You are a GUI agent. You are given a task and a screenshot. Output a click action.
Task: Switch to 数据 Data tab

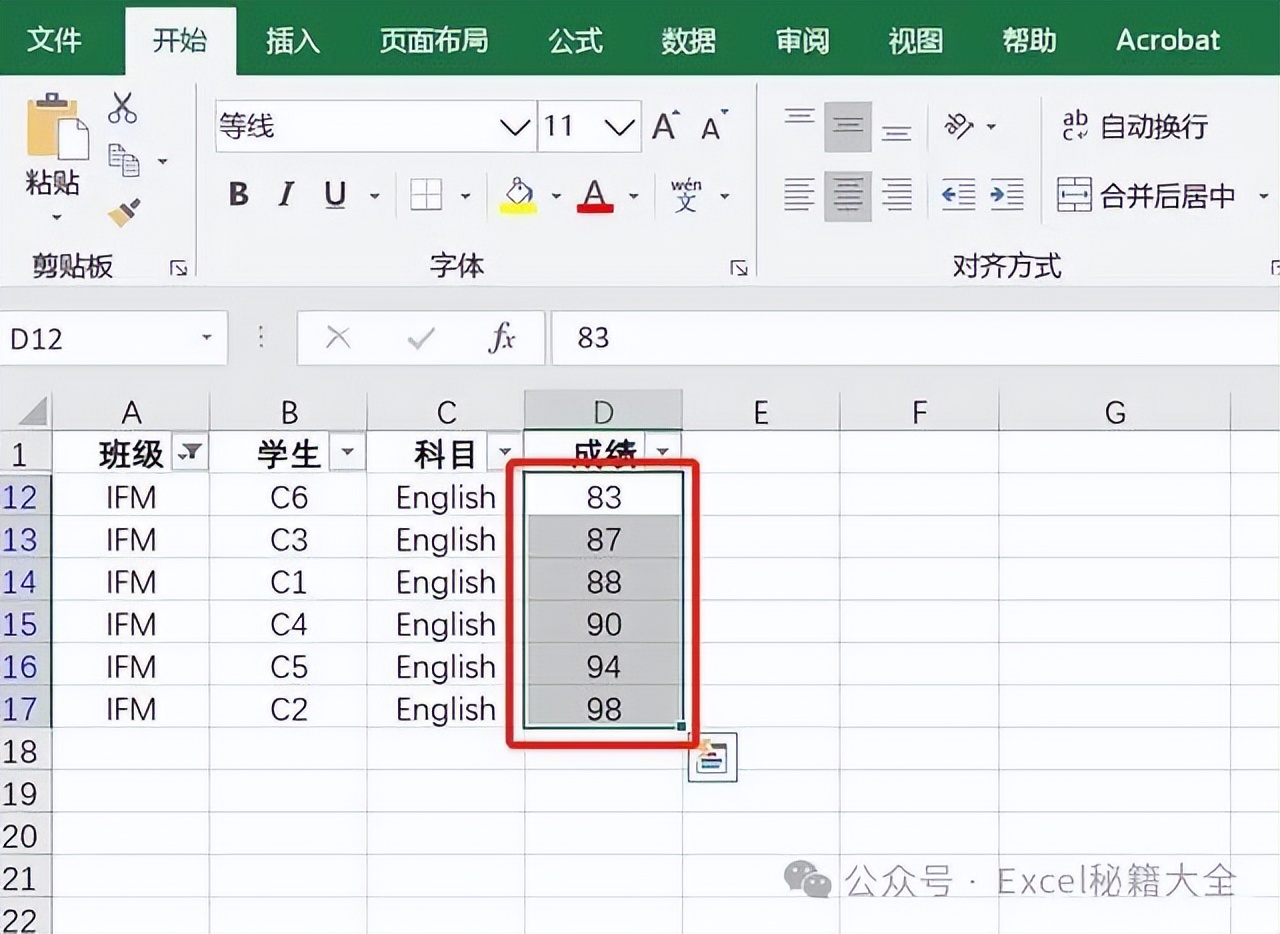coord(689,40)
